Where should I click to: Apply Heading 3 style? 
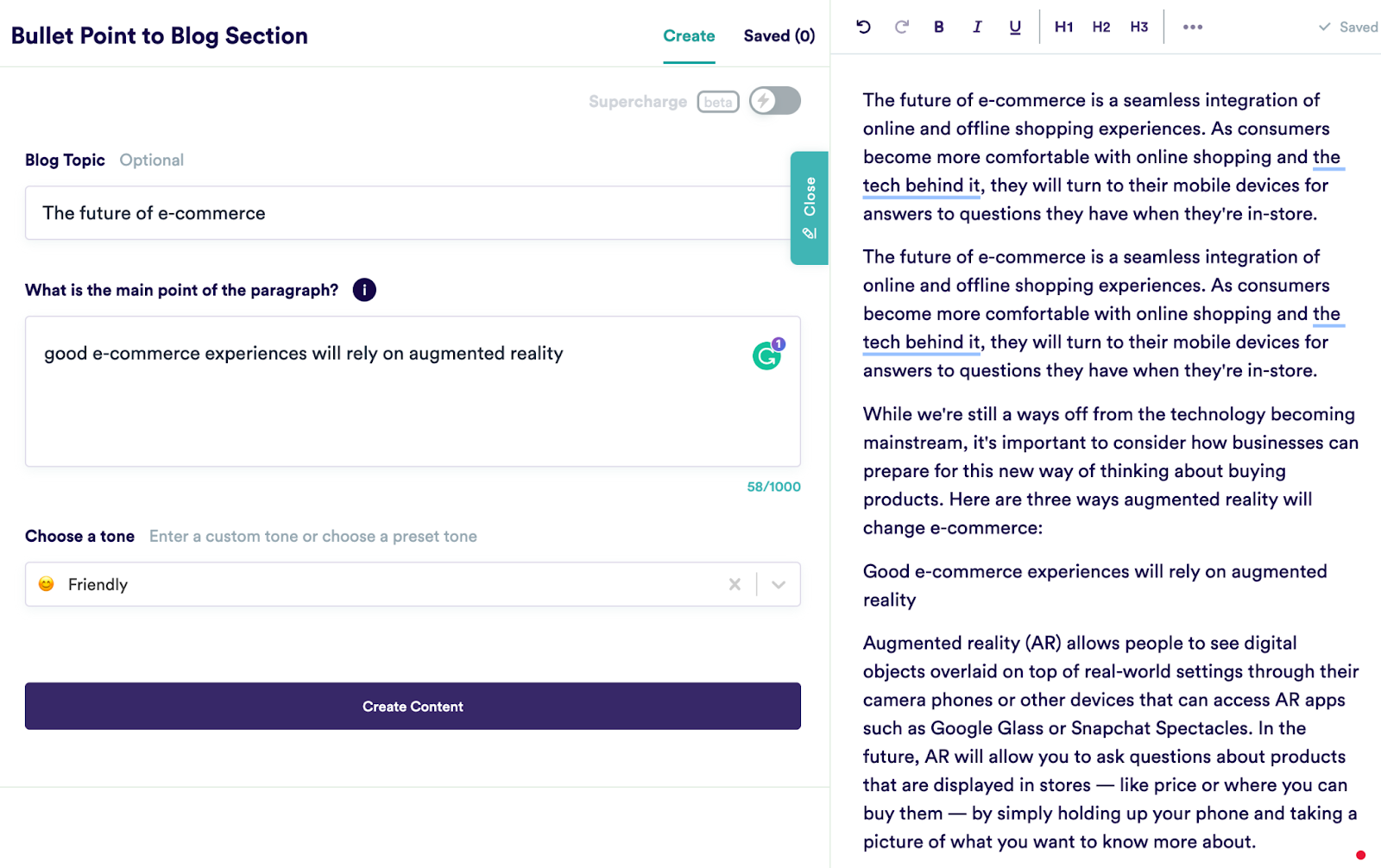1139,27
